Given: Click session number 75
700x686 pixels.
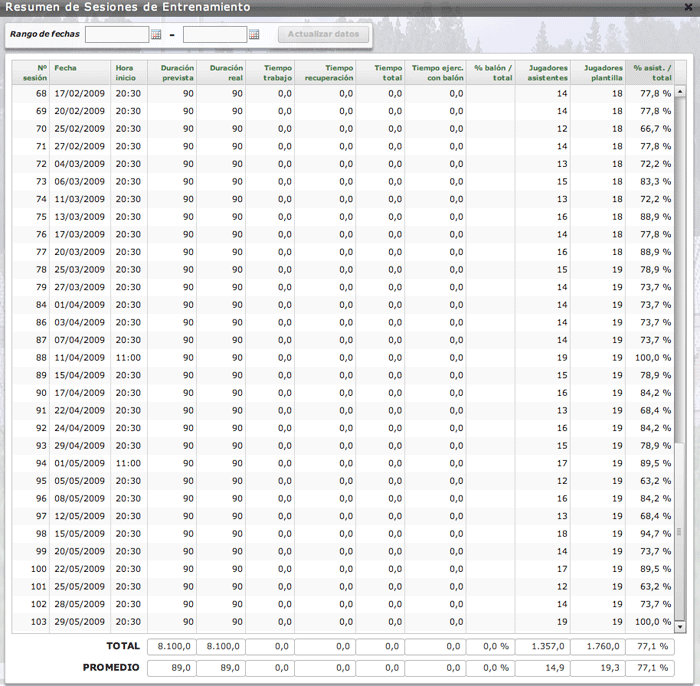Looking at the screenshot, I should (41, 217).
